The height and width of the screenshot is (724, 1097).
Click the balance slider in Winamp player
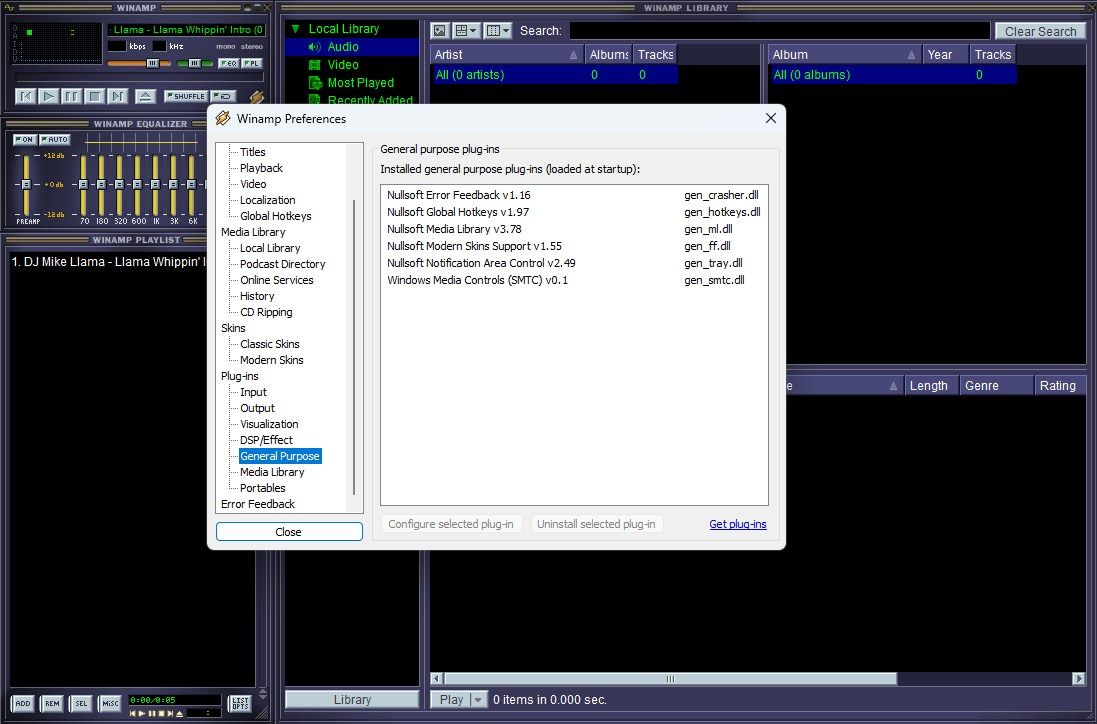pyautogui.click(x=193, y=64)
